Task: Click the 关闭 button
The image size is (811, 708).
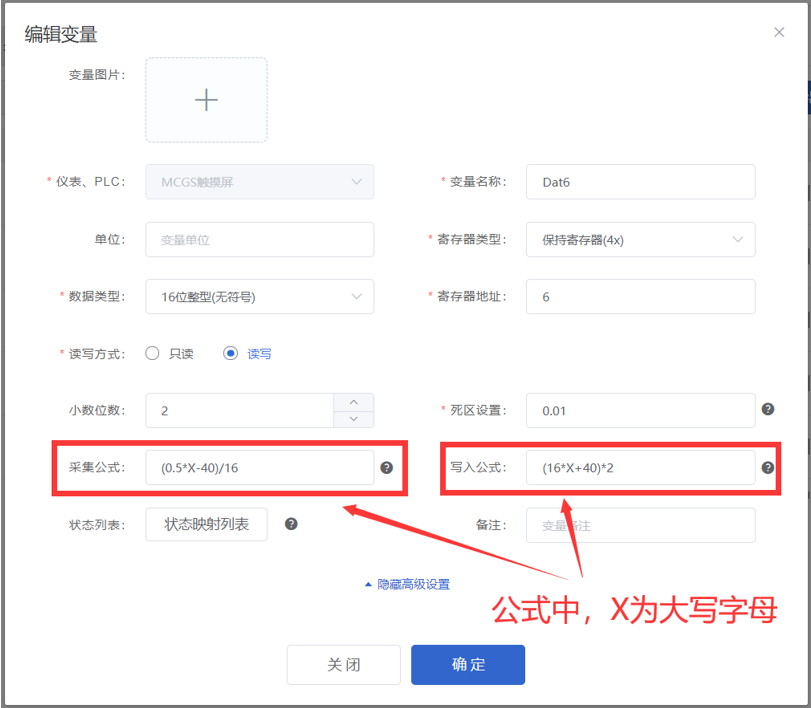Action: (x=344, y=665)
